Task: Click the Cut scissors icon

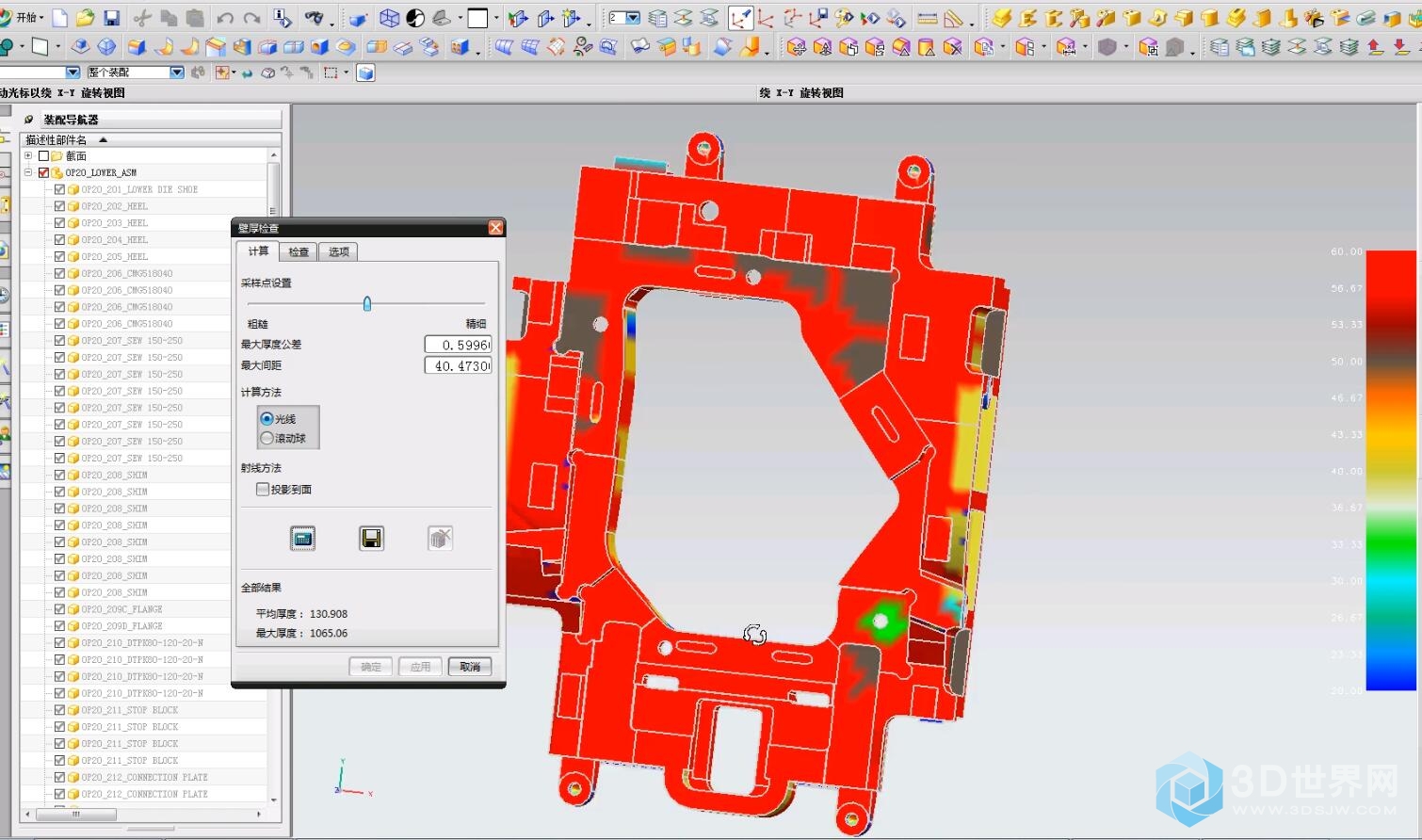Action: point(143,18)
